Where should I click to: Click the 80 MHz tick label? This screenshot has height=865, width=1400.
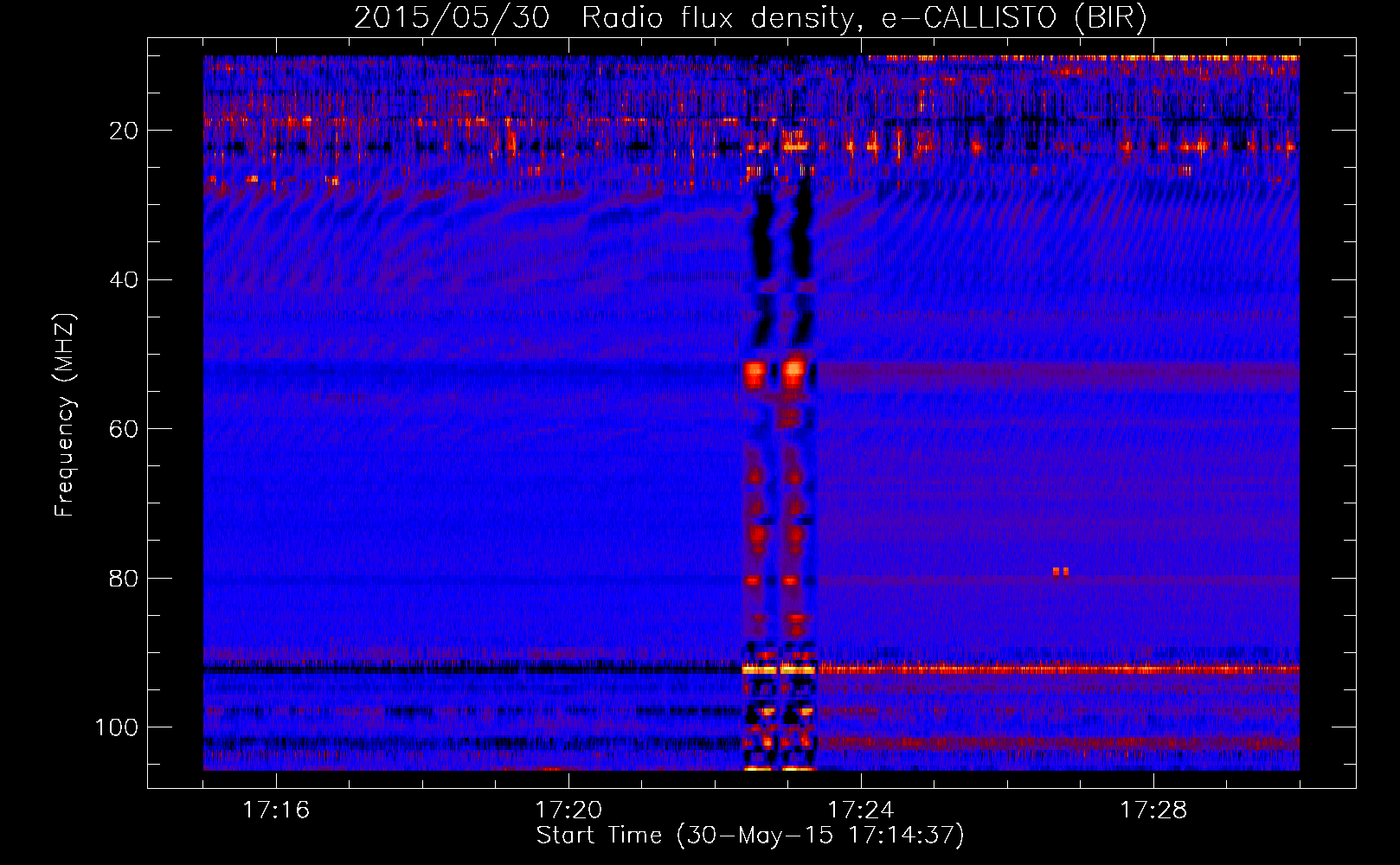point(125,579)
